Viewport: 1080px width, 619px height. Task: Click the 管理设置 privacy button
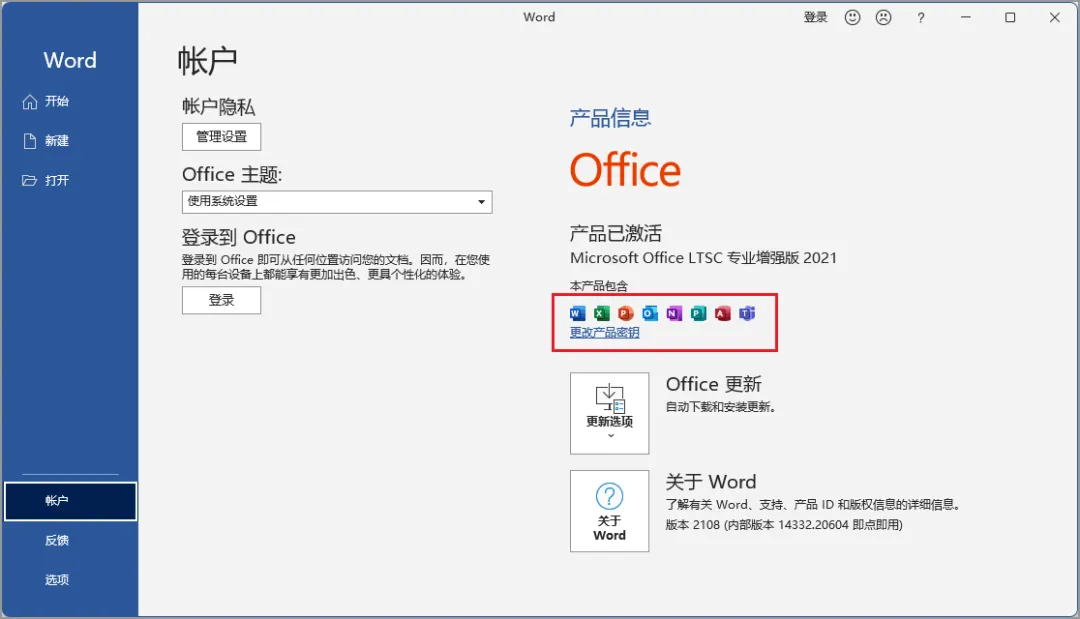coord(221,136)
